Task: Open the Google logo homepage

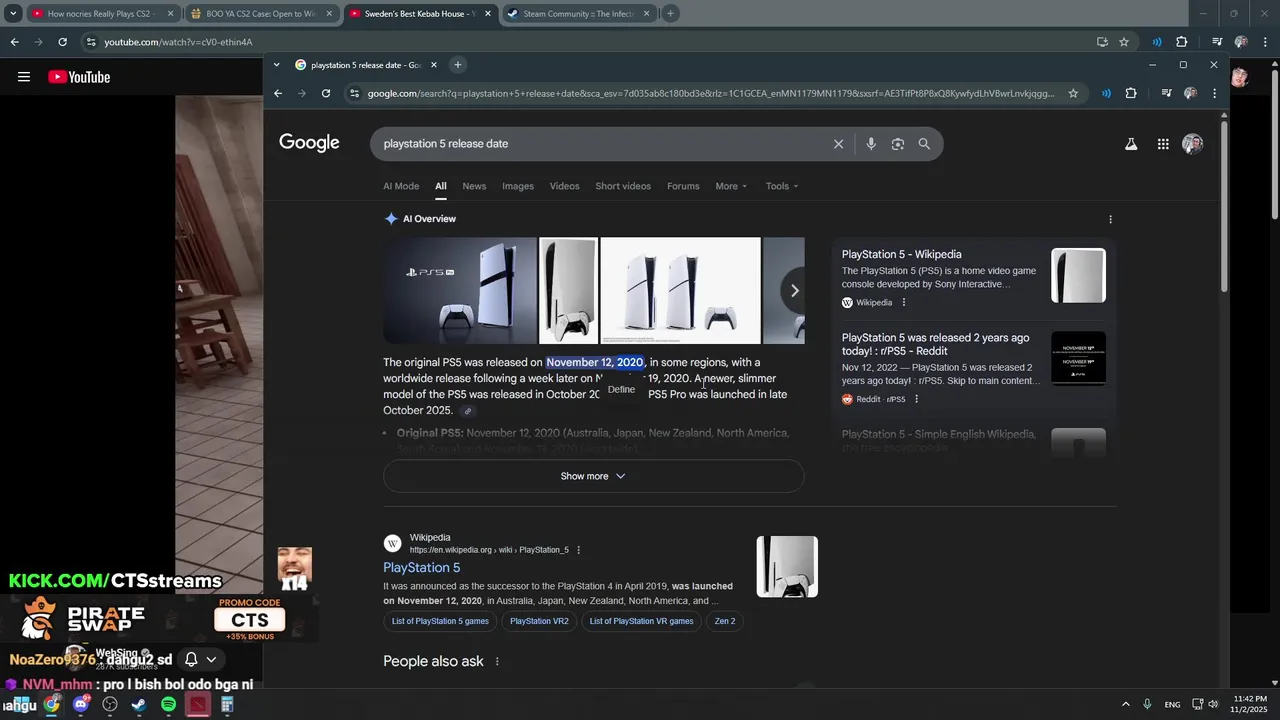Action: pyautogui.click(x=309, y=143)
